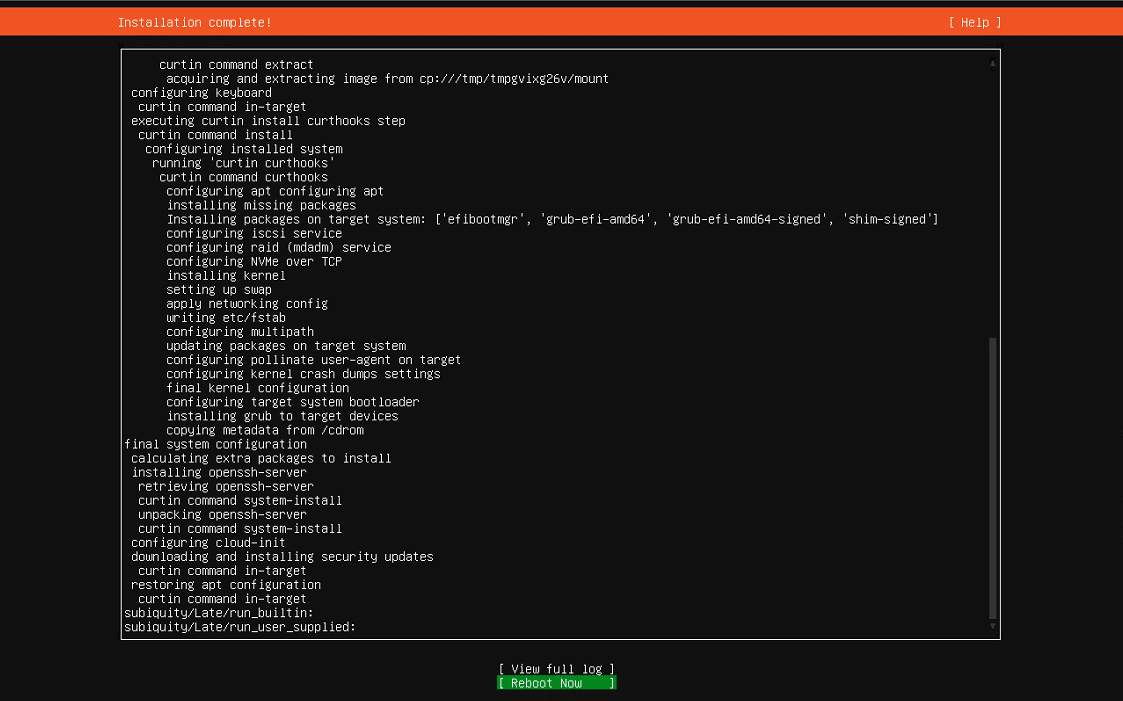This screenshot has height=701, width=1123.
Task: Select the 'final system configuration' log line
Action: pyautogui.click(x=216, y=444)
